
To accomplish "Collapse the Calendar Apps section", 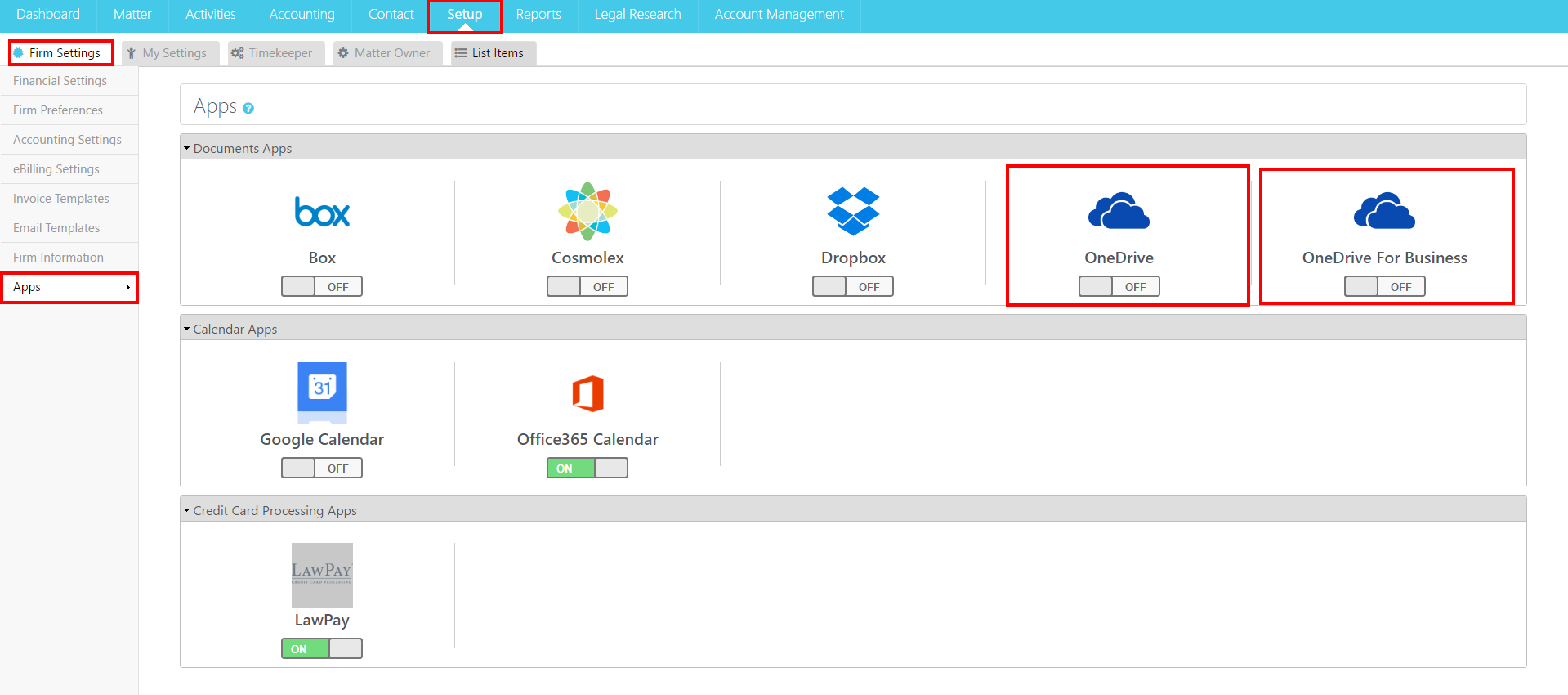I will tap(186, 330).
